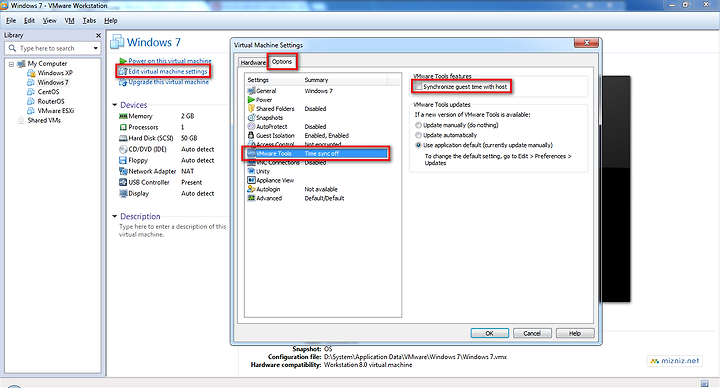This screenshot has width=720, height=388.
Task: Click the VMware ESXi VM icon
Action: point(31,111)
